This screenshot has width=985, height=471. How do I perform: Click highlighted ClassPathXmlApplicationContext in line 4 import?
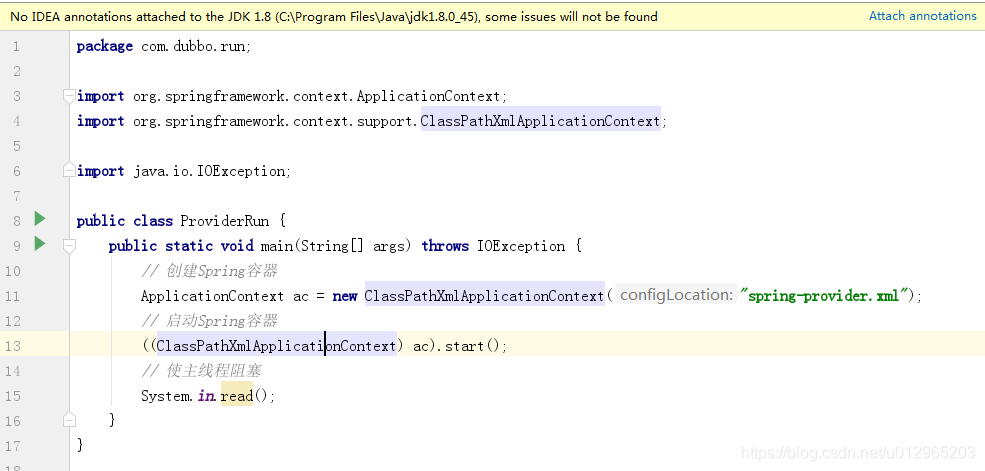click(540, 121)
